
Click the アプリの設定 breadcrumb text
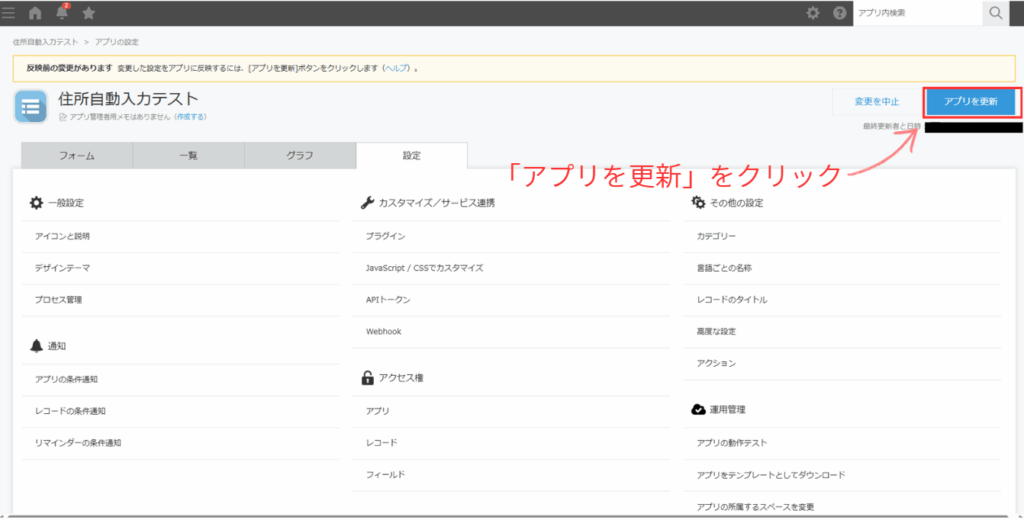click(117, 42)
